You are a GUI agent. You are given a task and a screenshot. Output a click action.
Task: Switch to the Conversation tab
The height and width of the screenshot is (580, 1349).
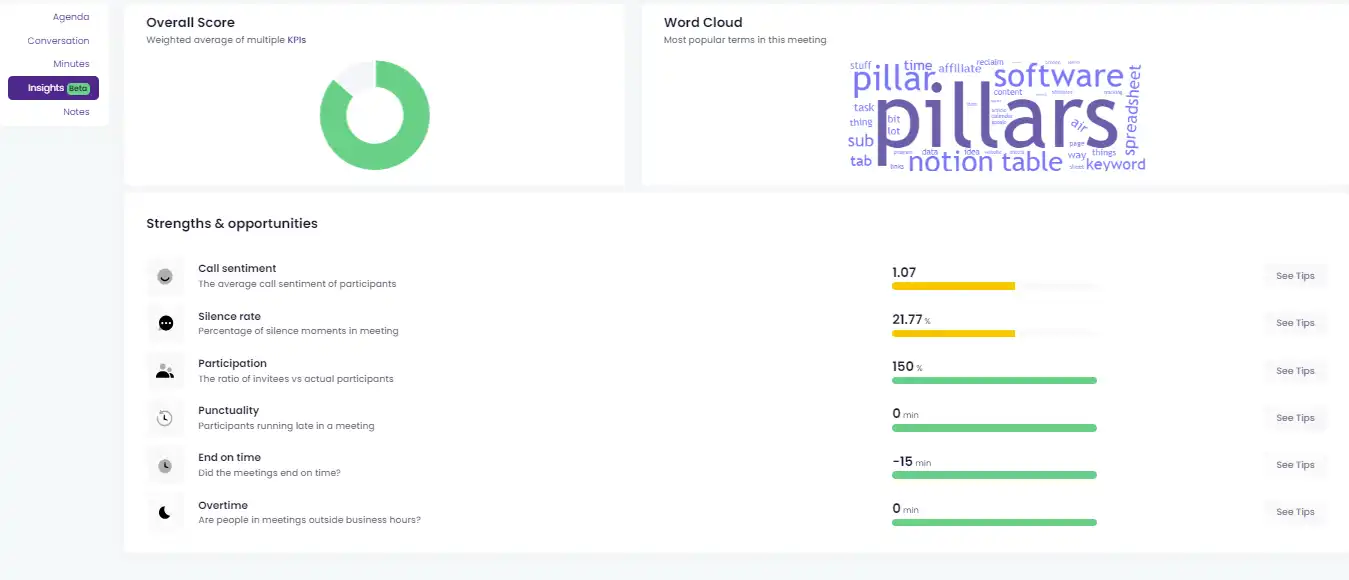click(58, 41)
